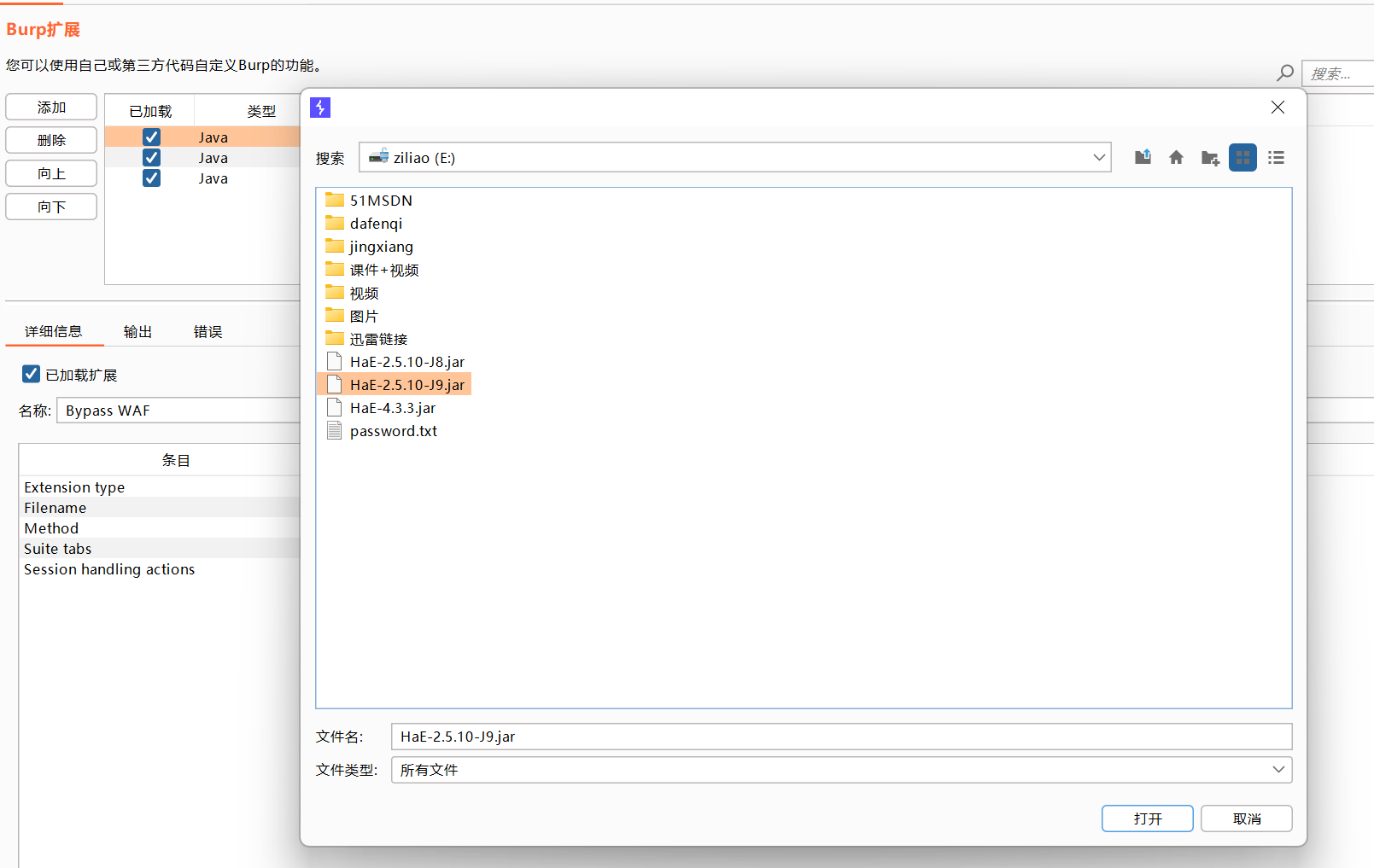Viewport: 1374px width, 868px height.
Task: Go to home directory icon
Action: pyautogui.click(x=1176, y=157)
